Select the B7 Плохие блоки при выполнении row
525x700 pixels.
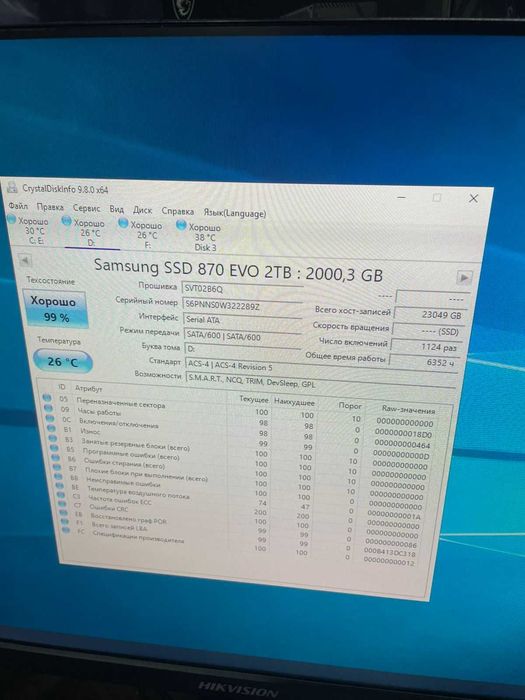point(239,481)
